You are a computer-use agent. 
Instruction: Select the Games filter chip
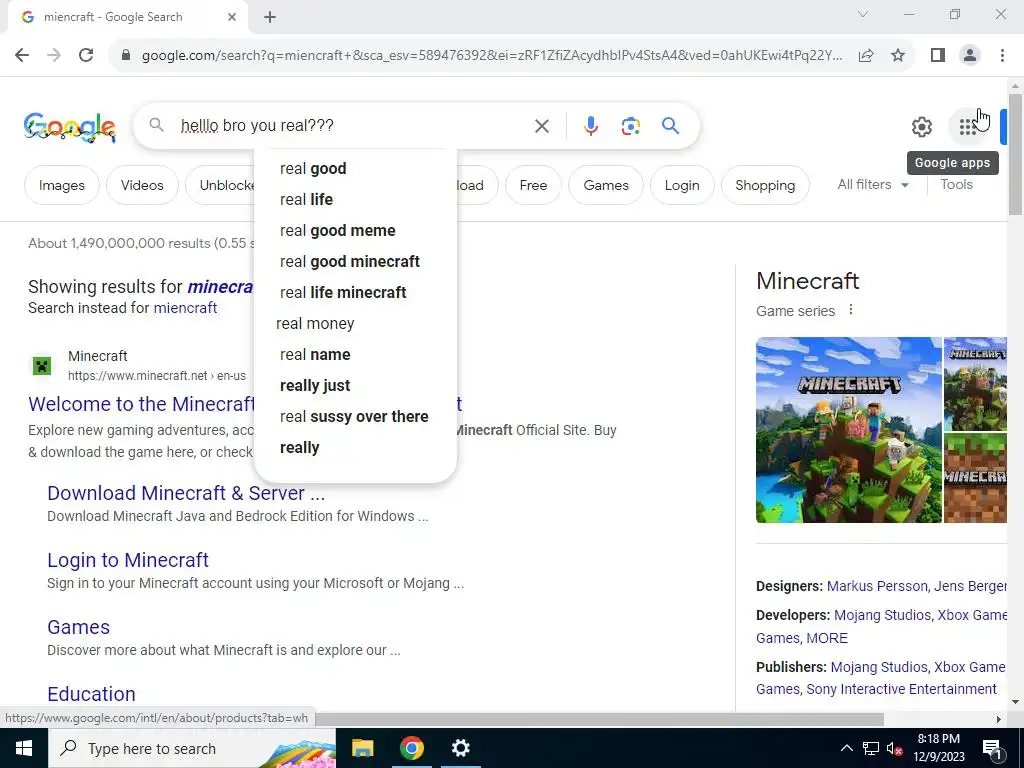pos(605,185)
